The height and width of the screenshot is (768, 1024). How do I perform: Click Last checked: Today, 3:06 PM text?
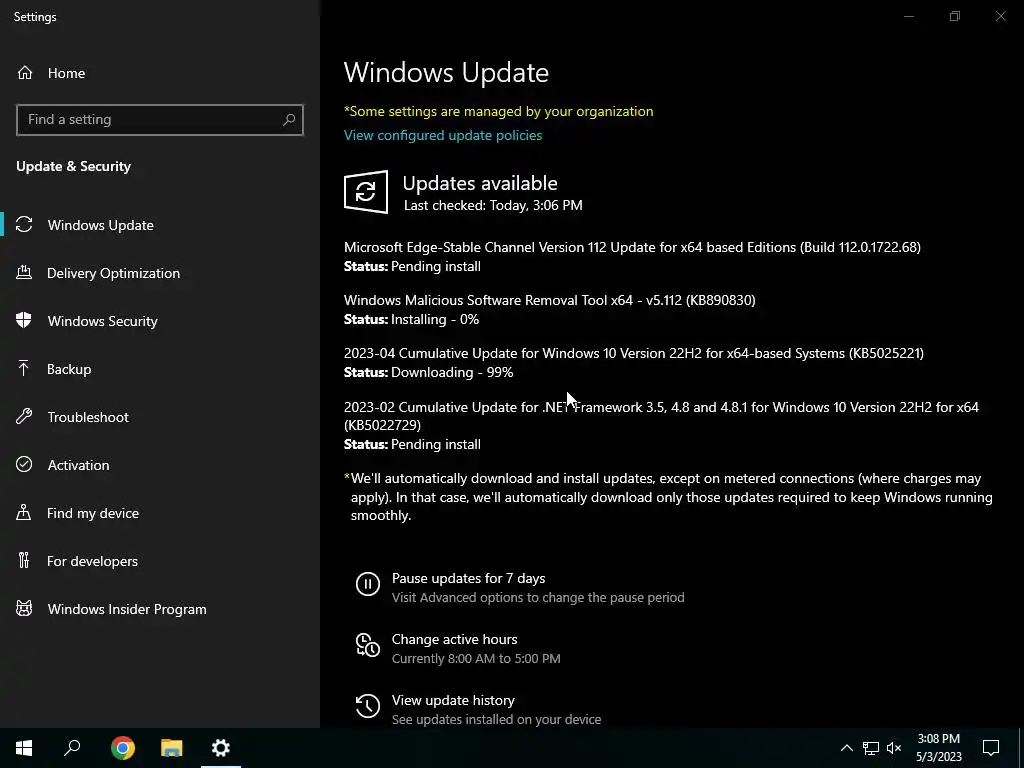[x=493, y=205]
